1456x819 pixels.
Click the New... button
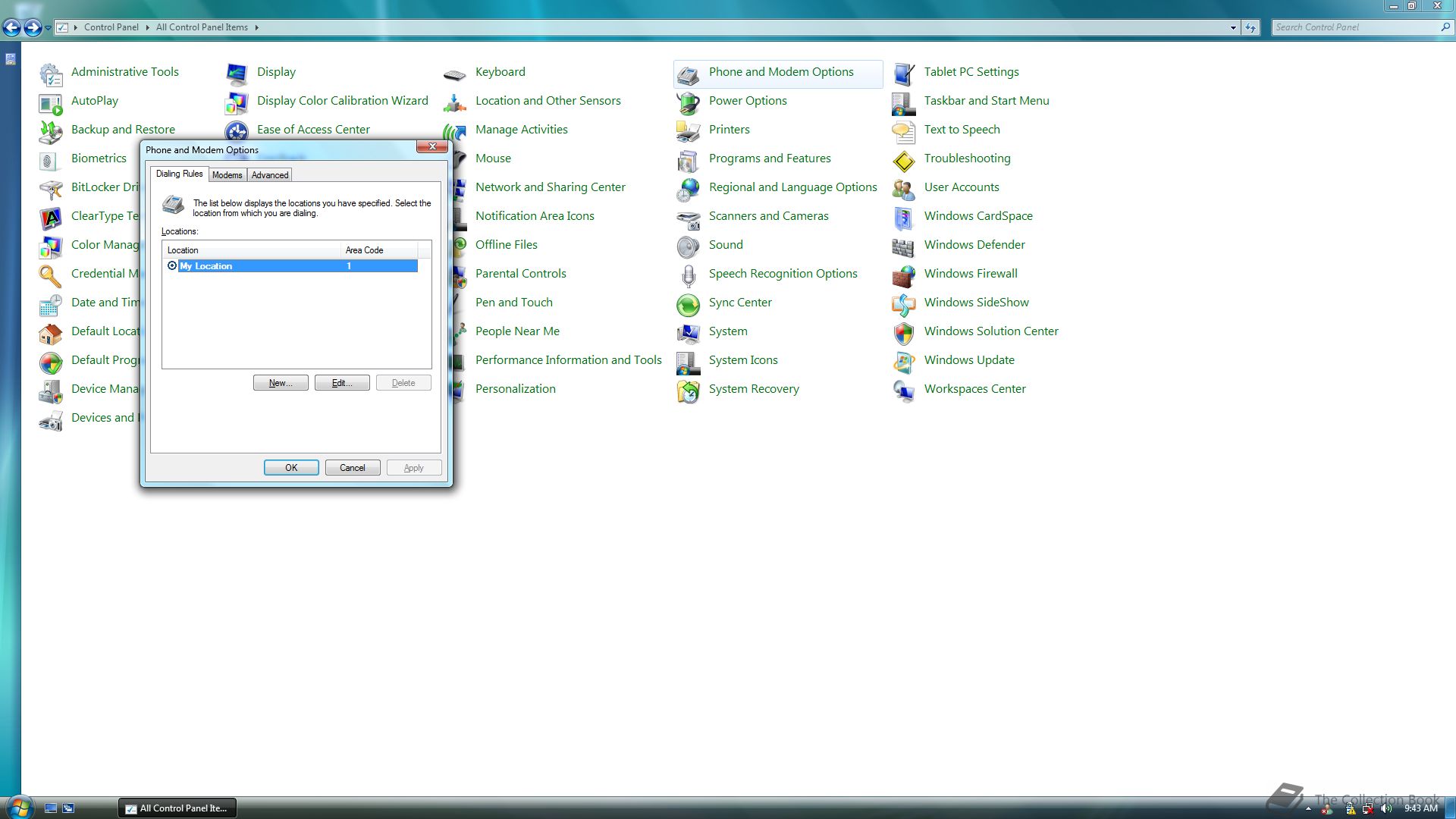281,383
